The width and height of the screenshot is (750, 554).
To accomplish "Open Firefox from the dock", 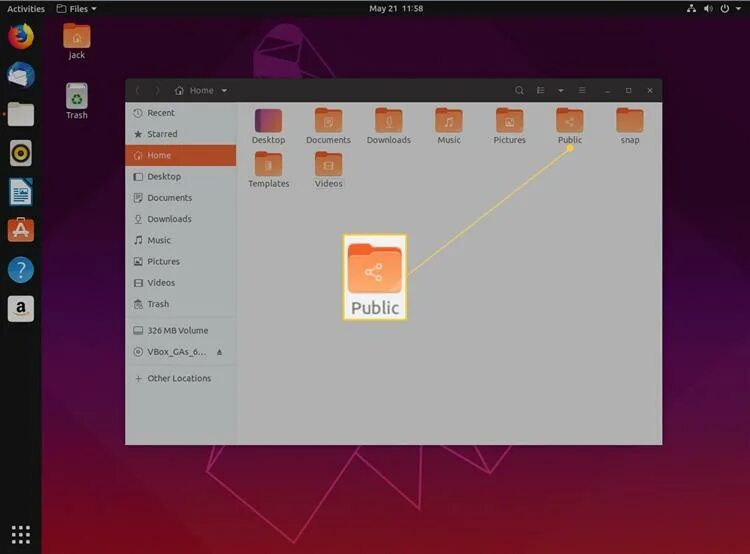I will click(21, 36).
